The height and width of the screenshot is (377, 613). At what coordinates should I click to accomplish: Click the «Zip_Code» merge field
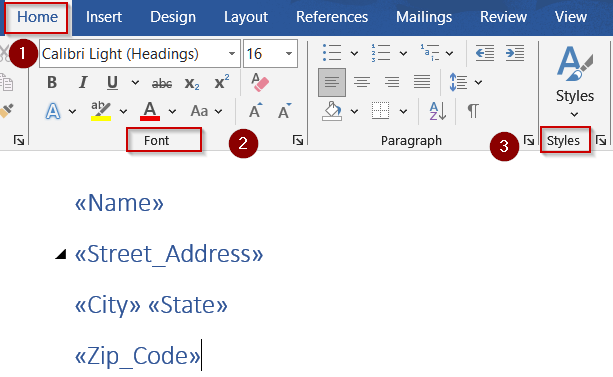[x=137, y=356]
